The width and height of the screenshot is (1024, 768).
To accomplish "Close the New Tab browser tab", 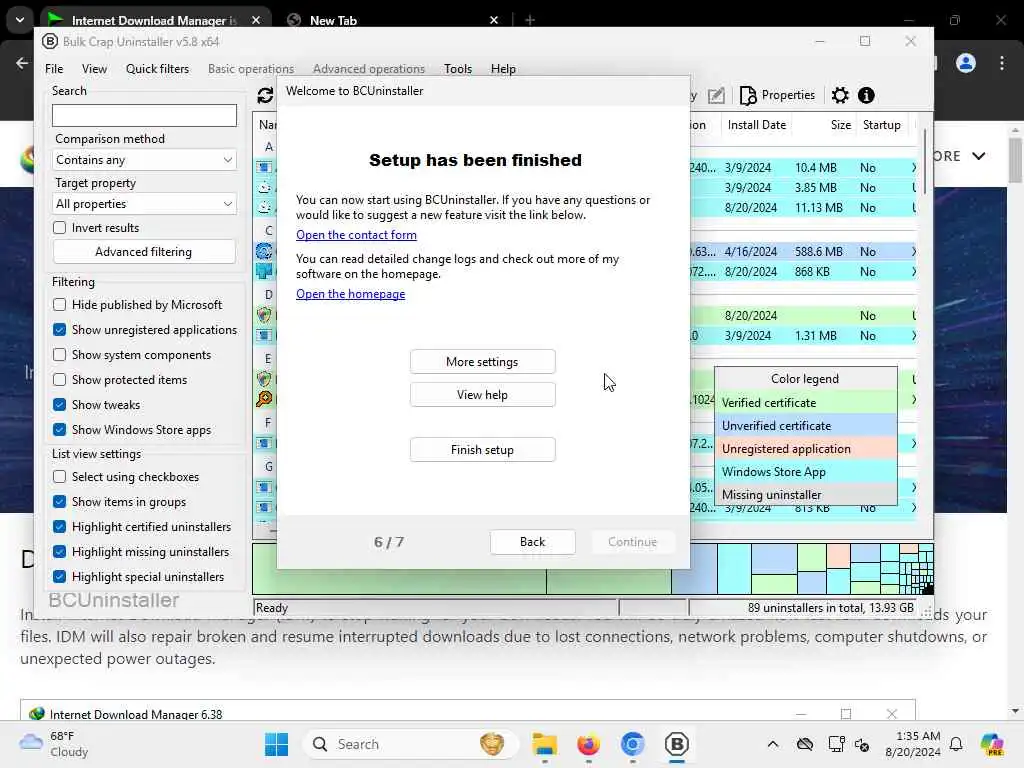I will coord(494,20).
